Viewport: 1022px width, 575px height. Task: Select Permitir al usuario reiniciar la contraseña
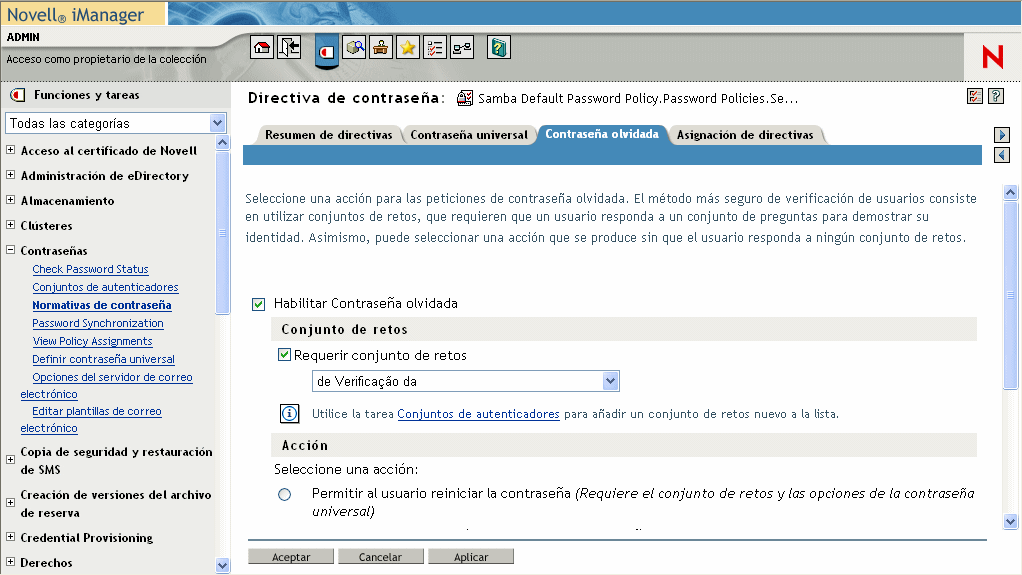[x=284, y=494]
